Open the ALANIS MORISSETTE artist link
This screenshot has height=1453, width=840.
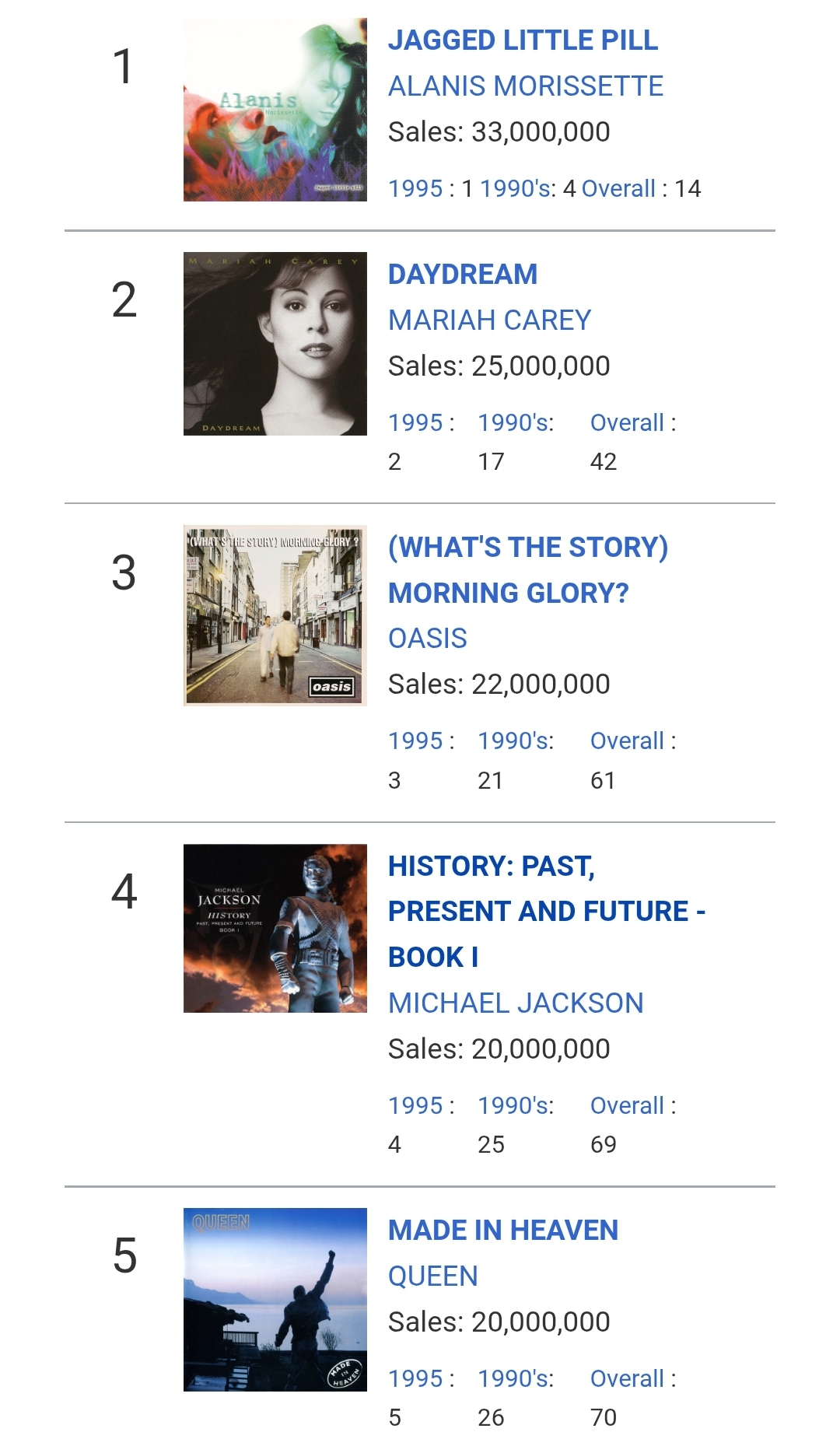coord(526,86)
